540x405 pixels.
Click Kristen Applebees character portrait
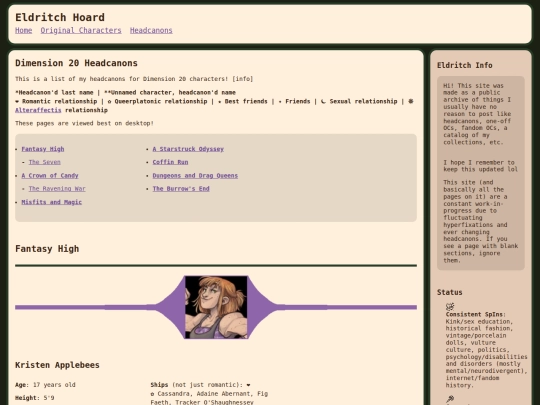click(216, 307)
